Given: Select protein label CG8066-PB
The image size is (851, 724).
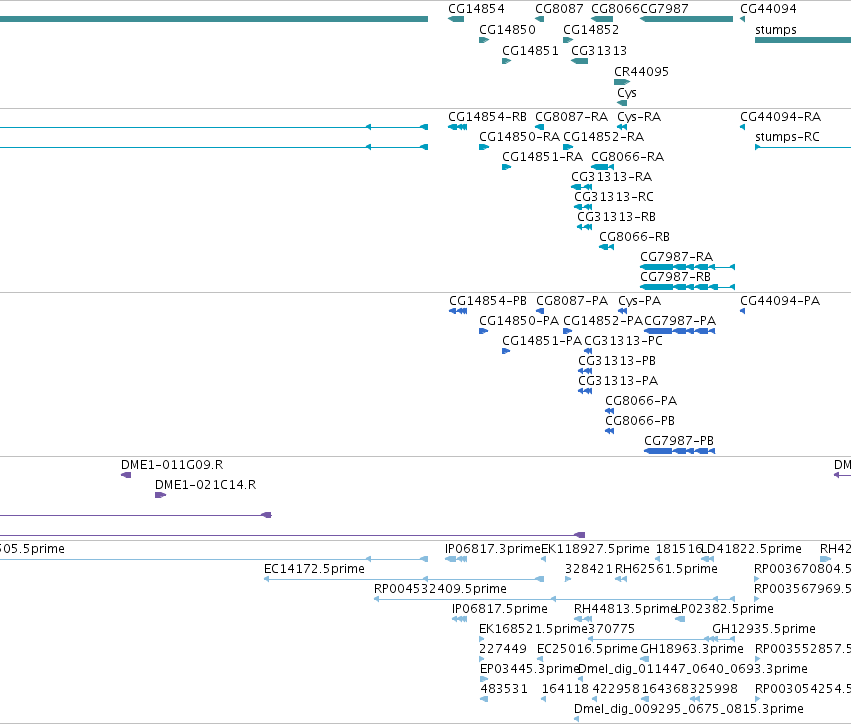Looking at the screenshot, I should (x=640, y=422).
